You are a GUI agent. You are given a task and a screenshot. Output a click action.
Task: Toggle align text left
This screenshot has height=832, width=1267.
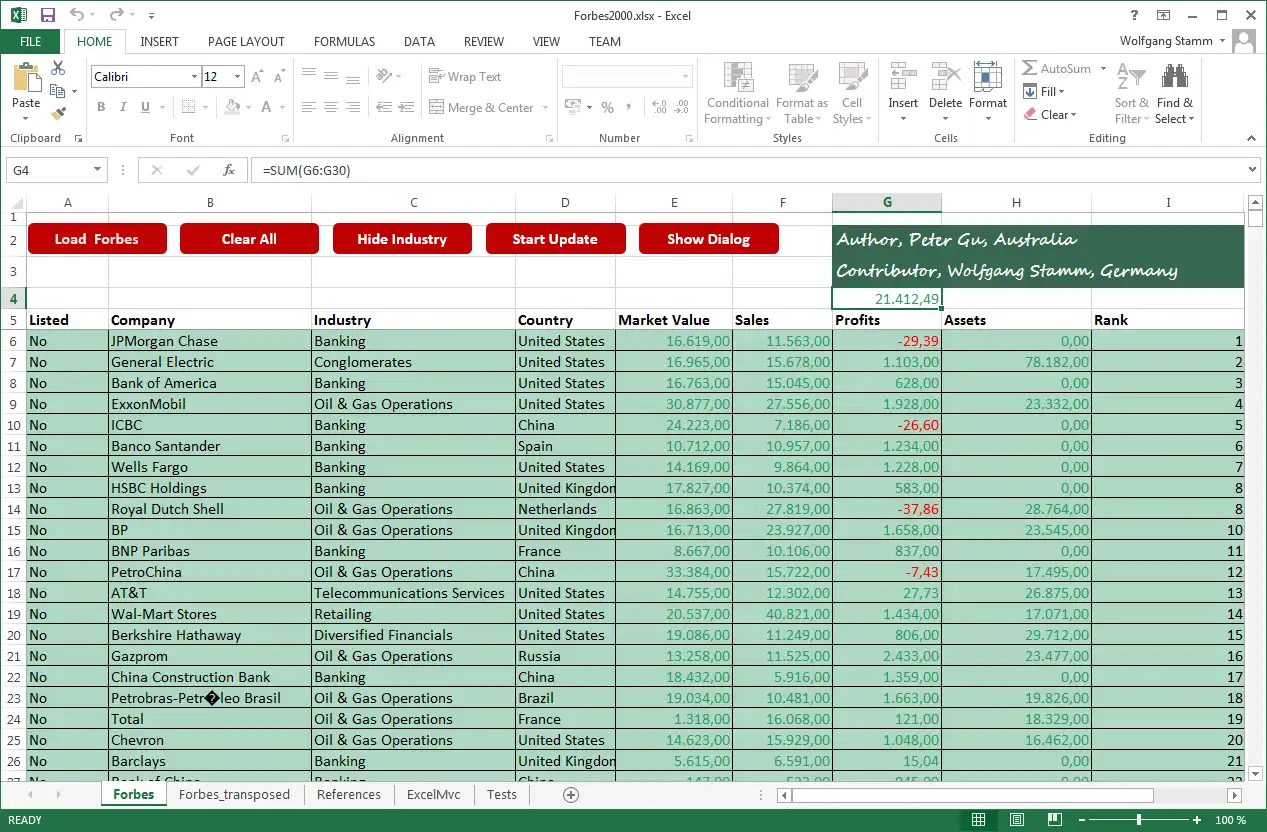tap(308, 107)
